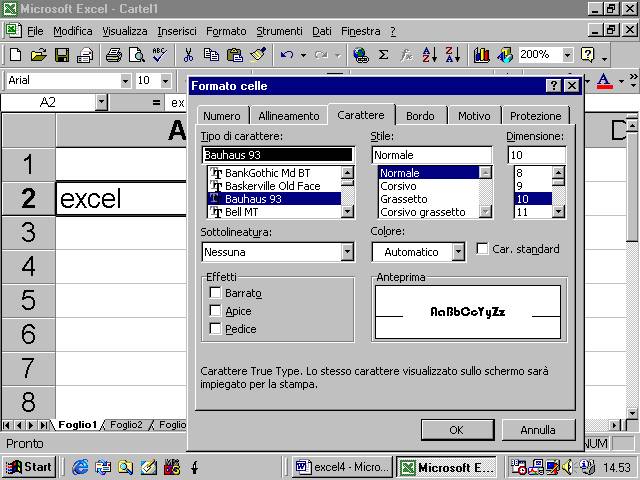Switch to excel4 - Micro... taskbar button
This screenshot has height=480, width=640.
(342, 467)
